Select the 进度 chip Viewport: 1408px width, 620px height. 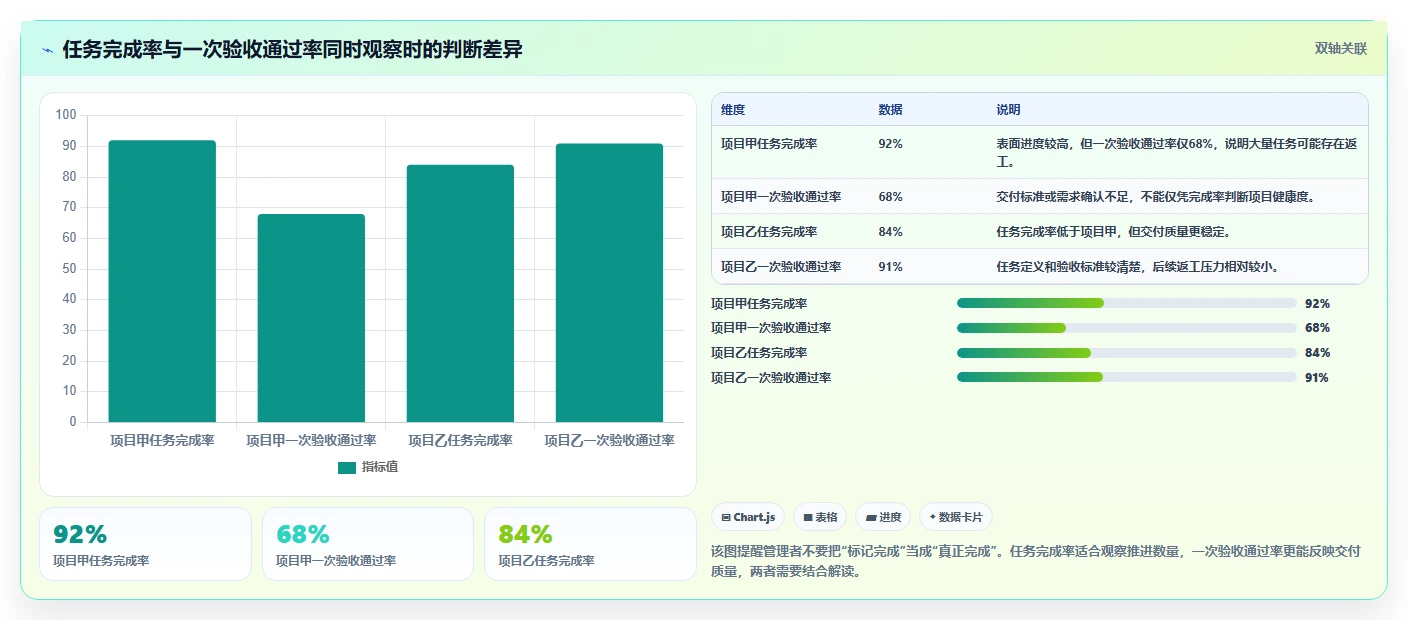[883, 517]
